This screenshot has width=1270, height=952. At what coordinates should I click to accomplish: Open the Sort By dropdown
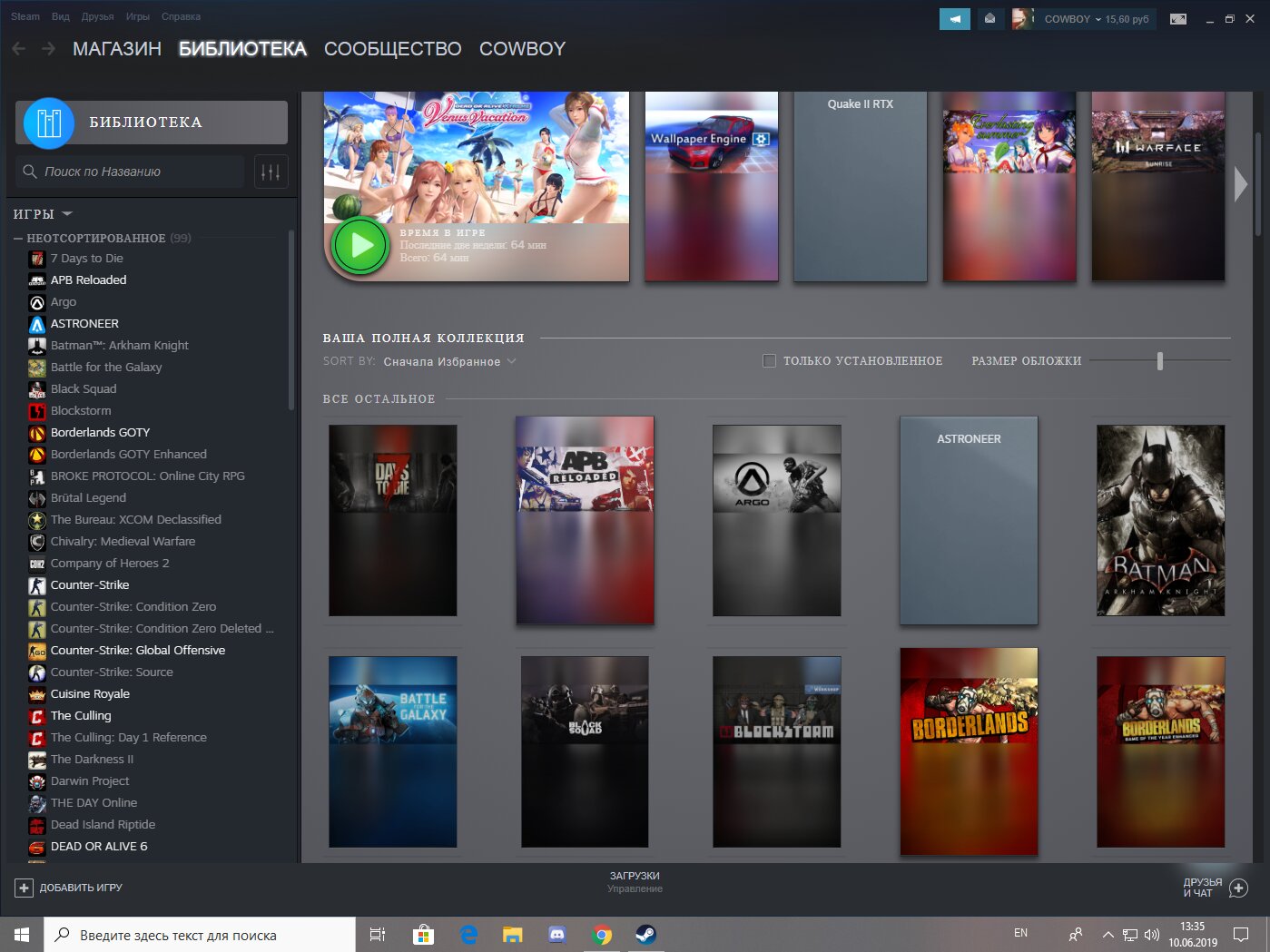point(449,361)
